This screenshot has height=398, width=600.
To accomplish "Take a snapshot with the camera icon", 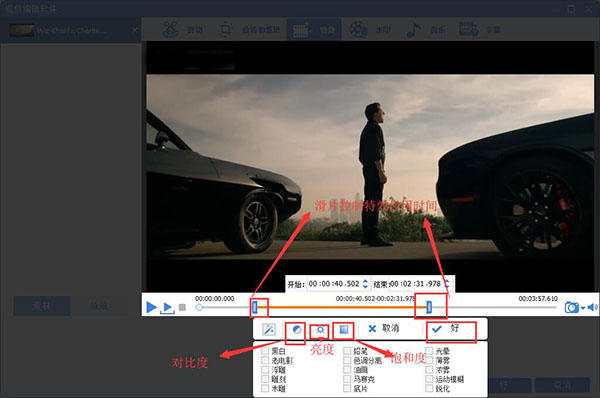I will [x=572, y=307].
